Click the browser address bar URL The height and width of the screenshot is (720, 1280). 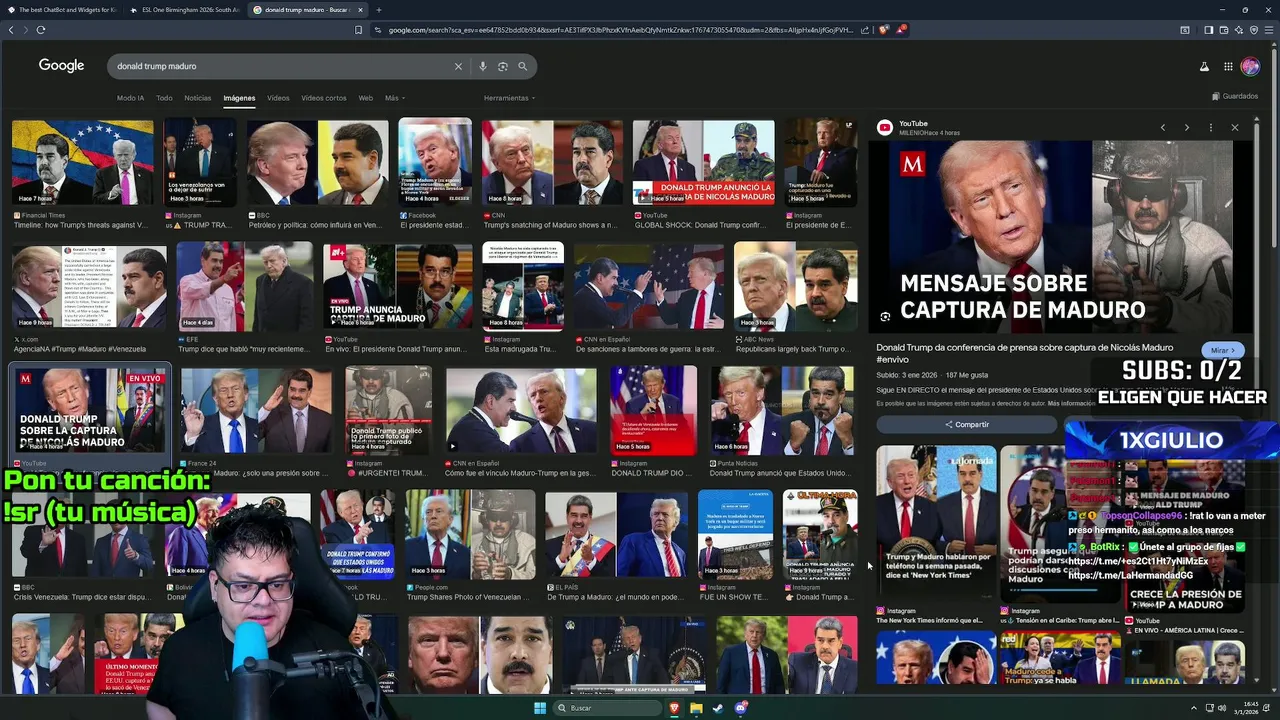(x=620, y=30)
